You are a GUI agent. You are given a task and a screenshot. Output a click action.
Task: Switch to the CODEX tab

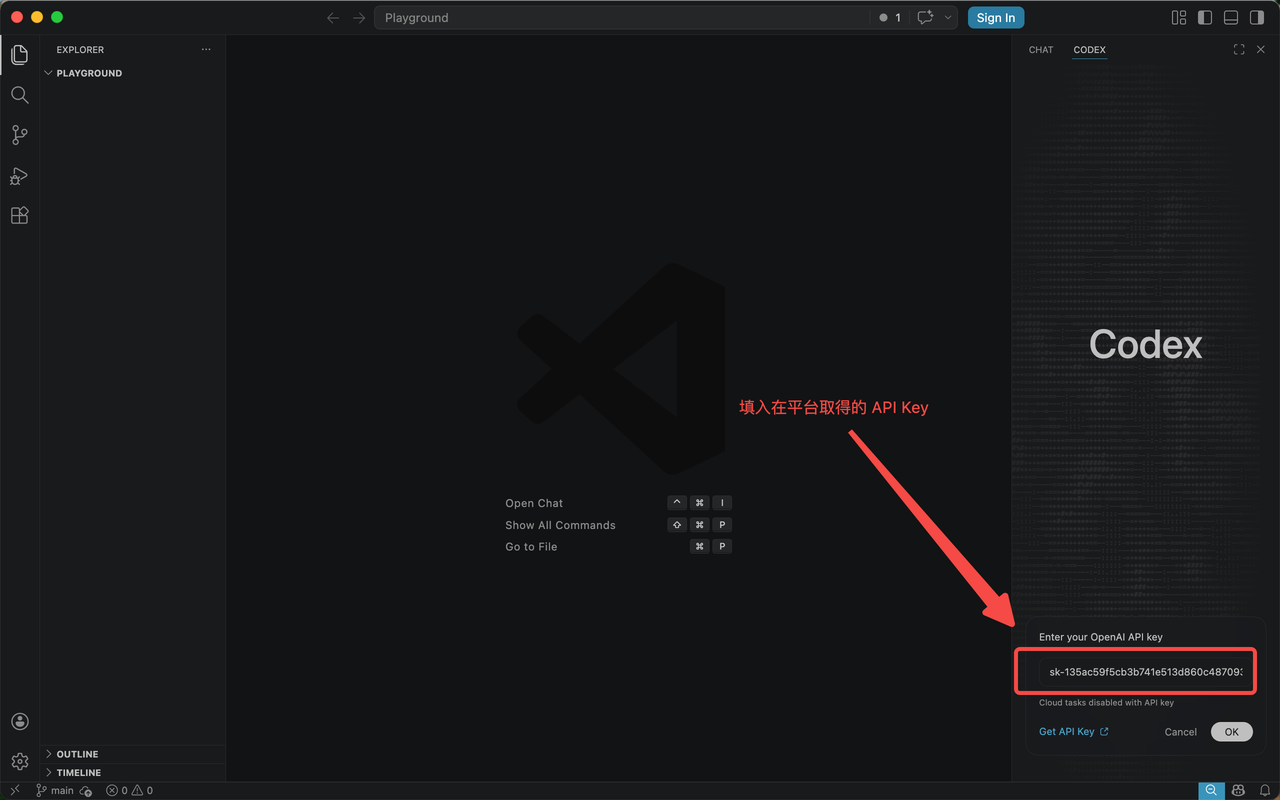(1089, 50)
